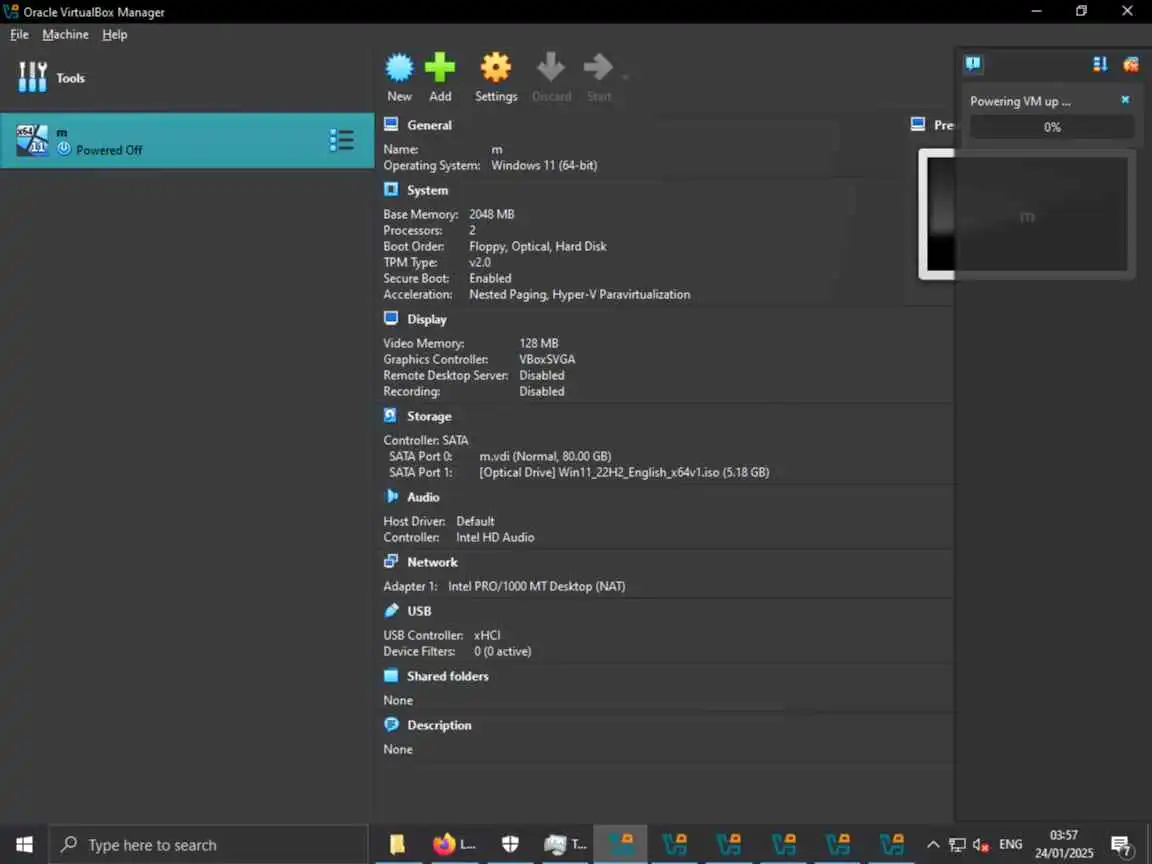Expand the Start button dropdown arrow

click(x=625, y=76)
